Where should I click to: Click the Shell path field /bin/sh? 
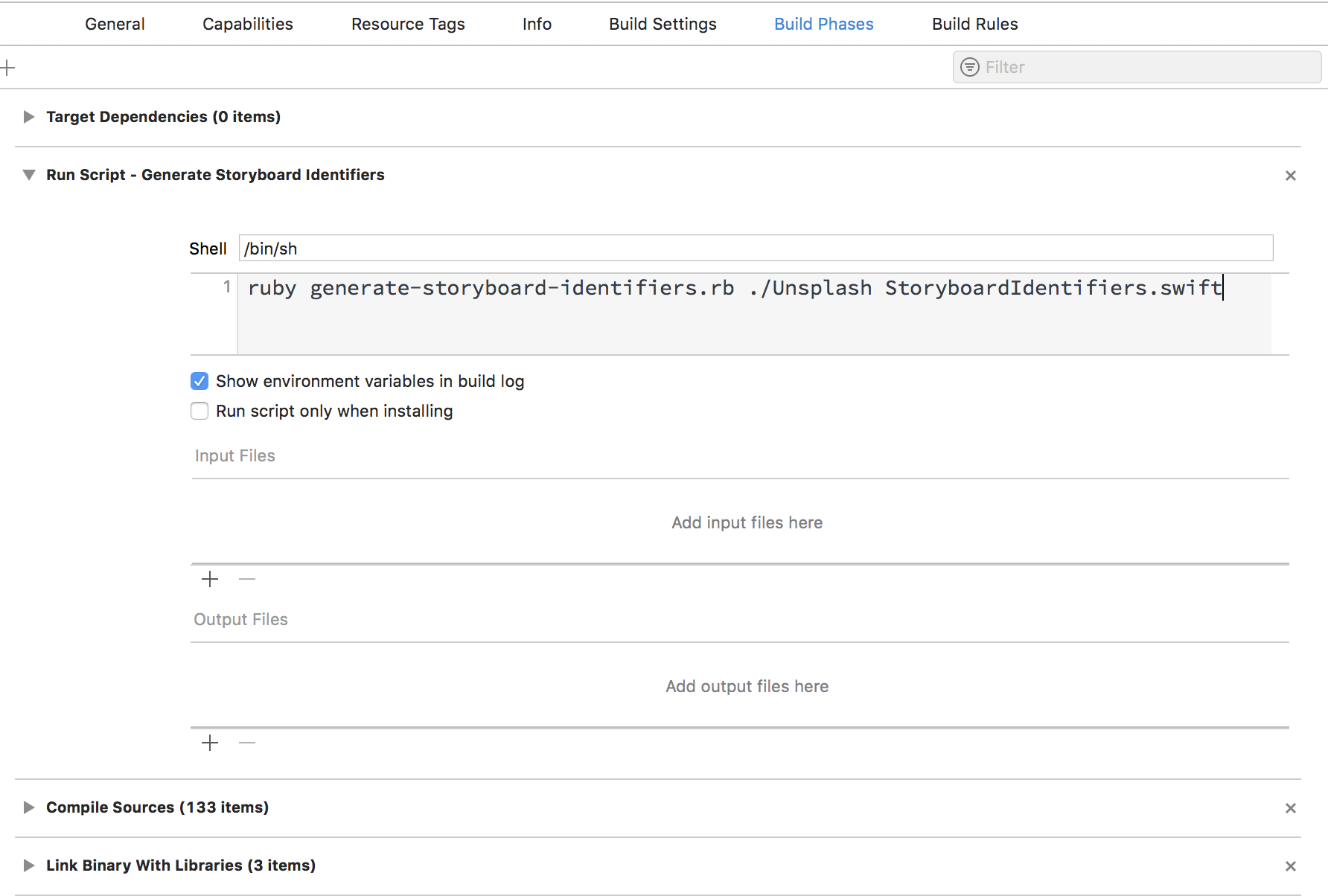[756, 249]
